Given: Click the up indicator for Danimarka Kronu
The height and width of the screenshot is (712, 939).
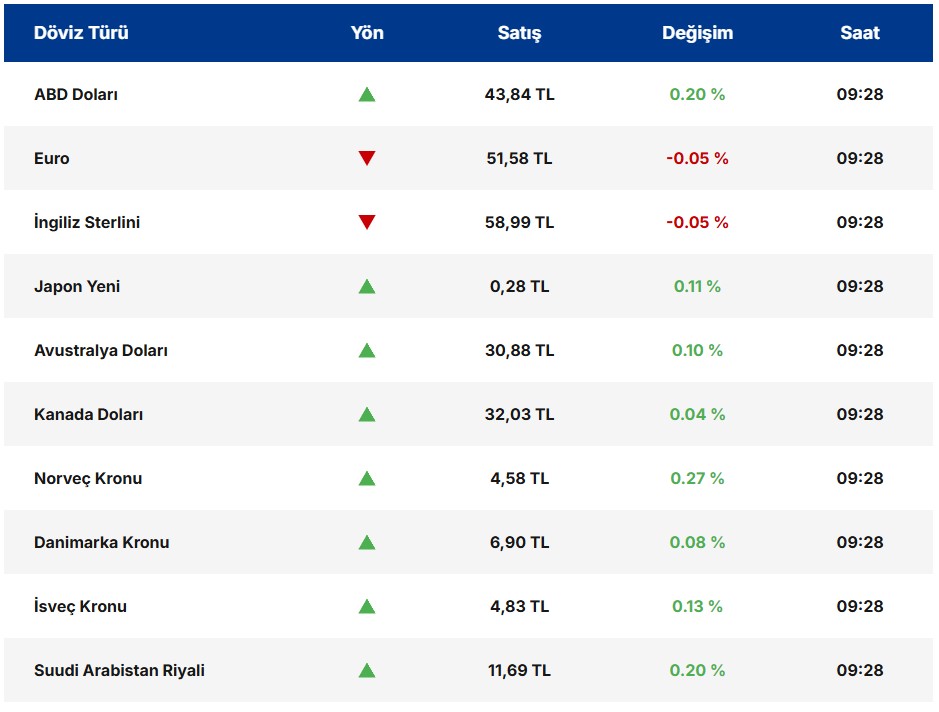Looking at the screenshot, I should click(x=368, y=542).
